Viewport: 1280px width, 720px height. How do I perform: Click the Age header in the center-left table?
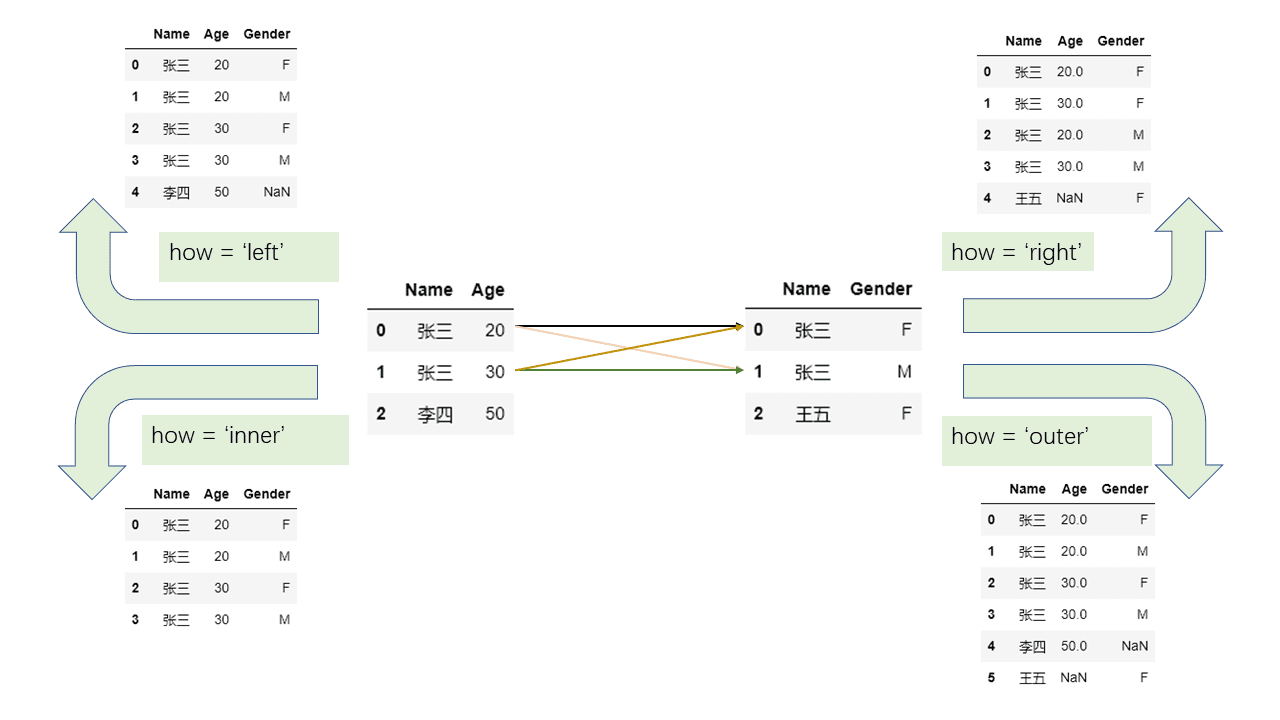click(x=488, y=290)
